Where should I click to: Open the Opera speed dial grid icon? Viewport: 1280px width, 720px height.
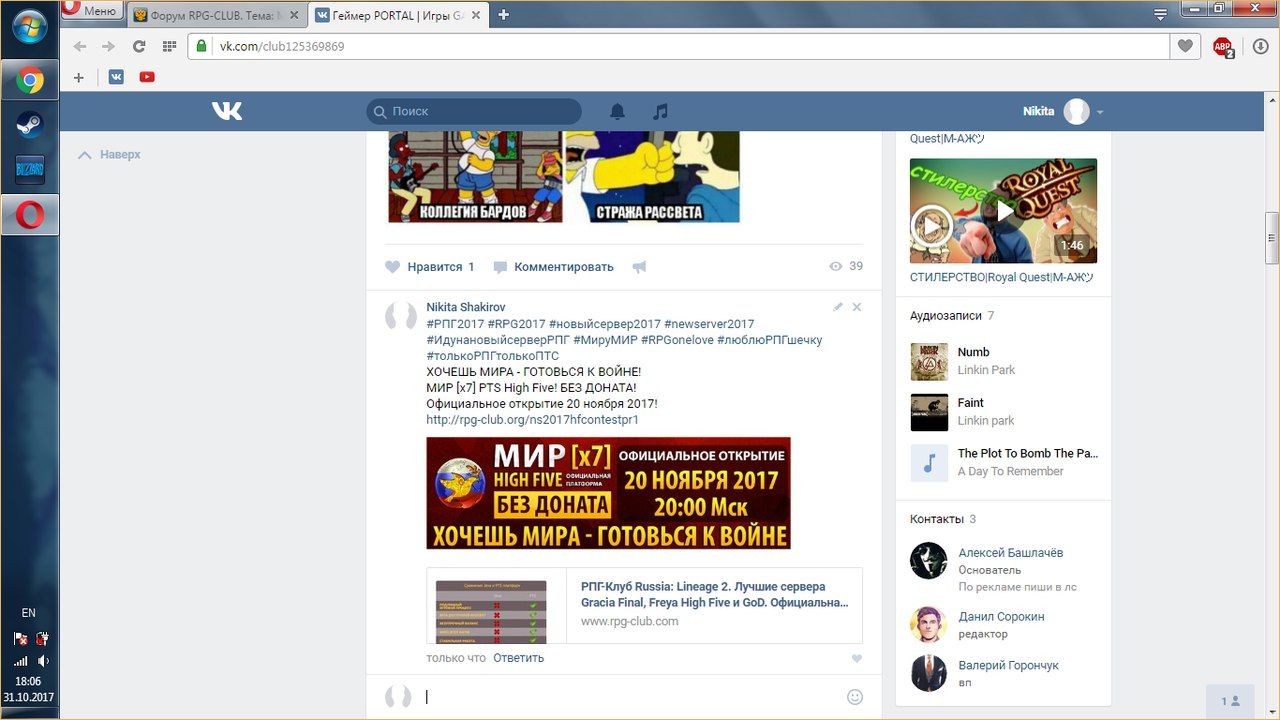[169, 46]
